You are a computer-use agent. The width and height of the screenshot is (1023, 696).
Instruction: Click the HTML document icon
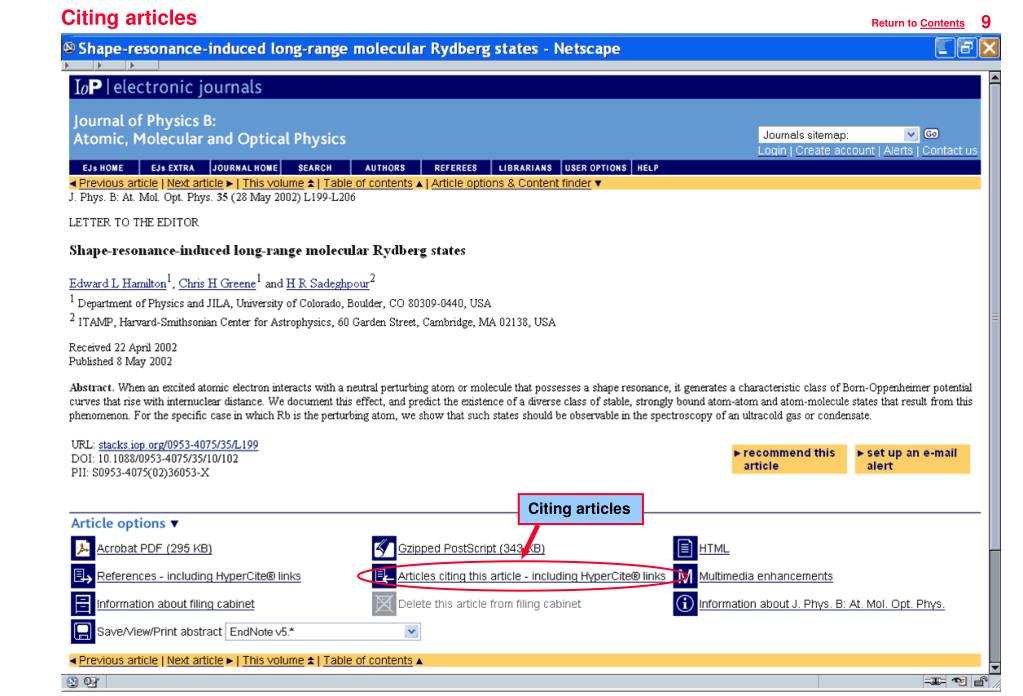tap(684, 548)
